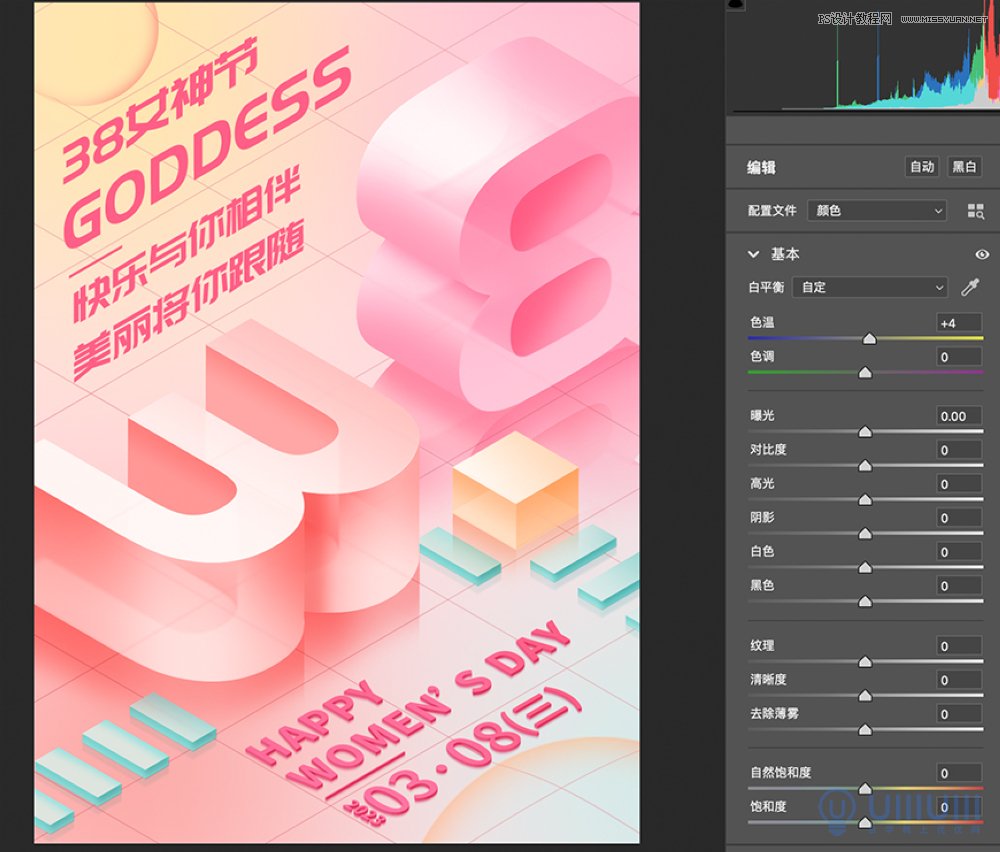Click the 黑白 button
Viewport: 1000px width, 852px height.
coord(964,167)
